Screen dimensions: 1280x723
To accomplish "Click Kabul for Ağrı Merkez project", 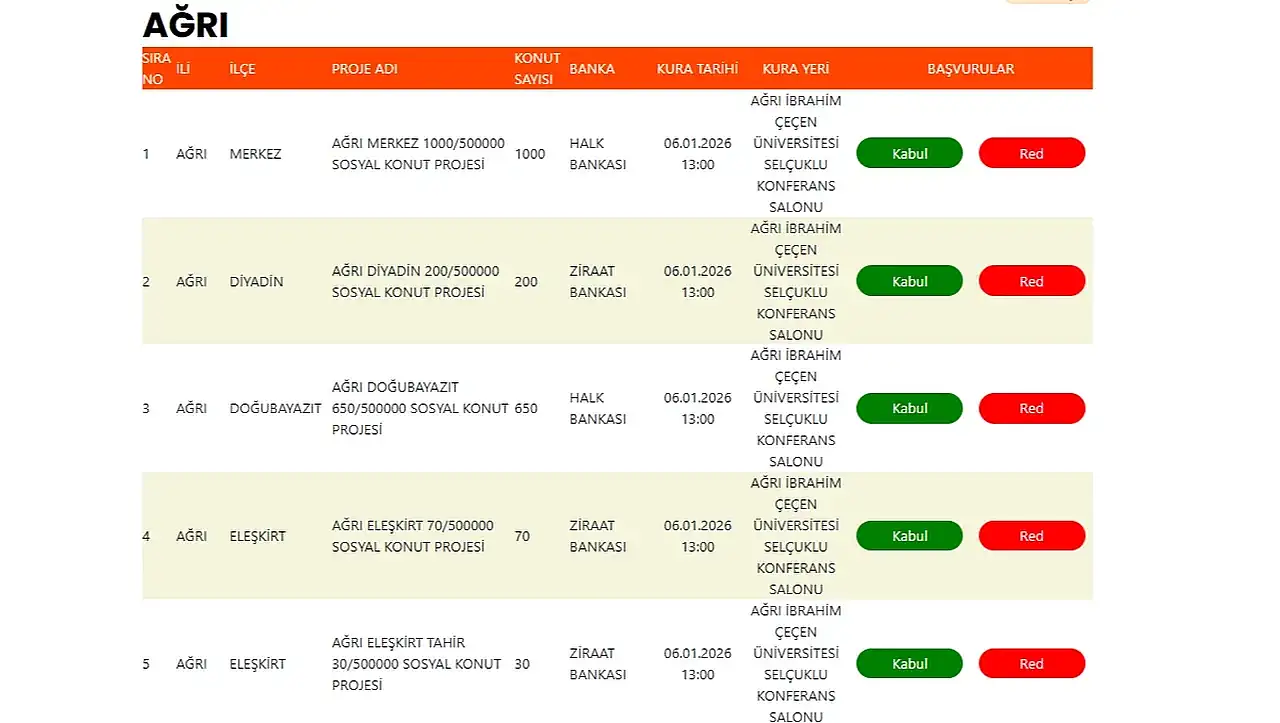I will click(909, 153).
